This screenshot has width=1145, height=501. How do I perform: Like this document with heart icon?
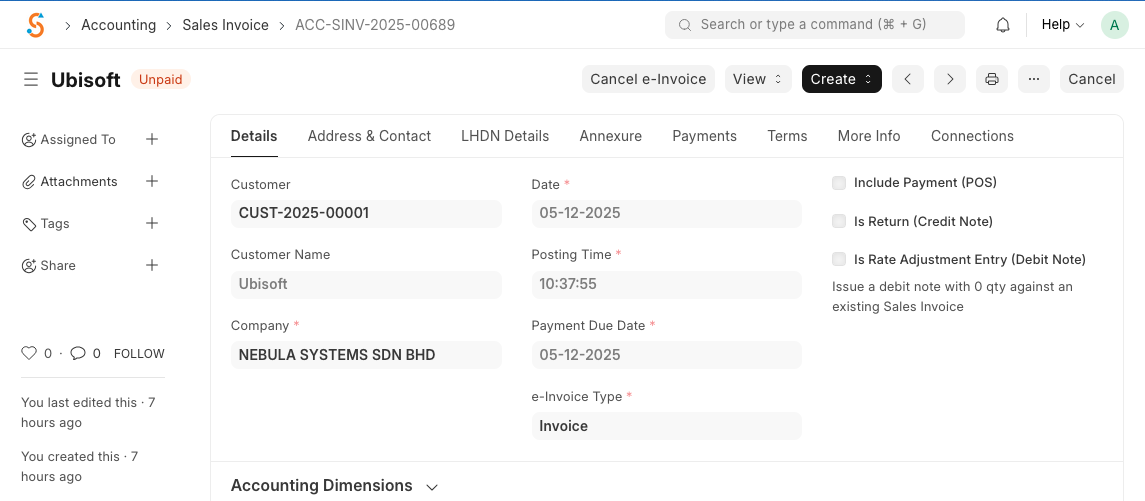(29, 353)
